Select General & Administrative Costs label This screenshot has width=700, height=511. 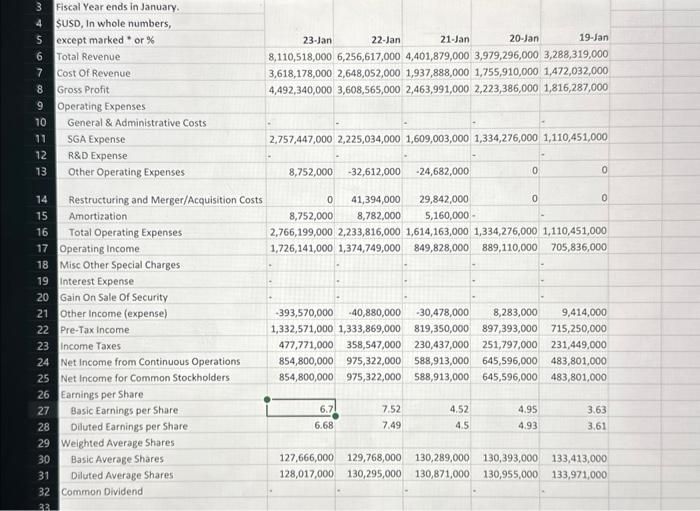[137, 123]
